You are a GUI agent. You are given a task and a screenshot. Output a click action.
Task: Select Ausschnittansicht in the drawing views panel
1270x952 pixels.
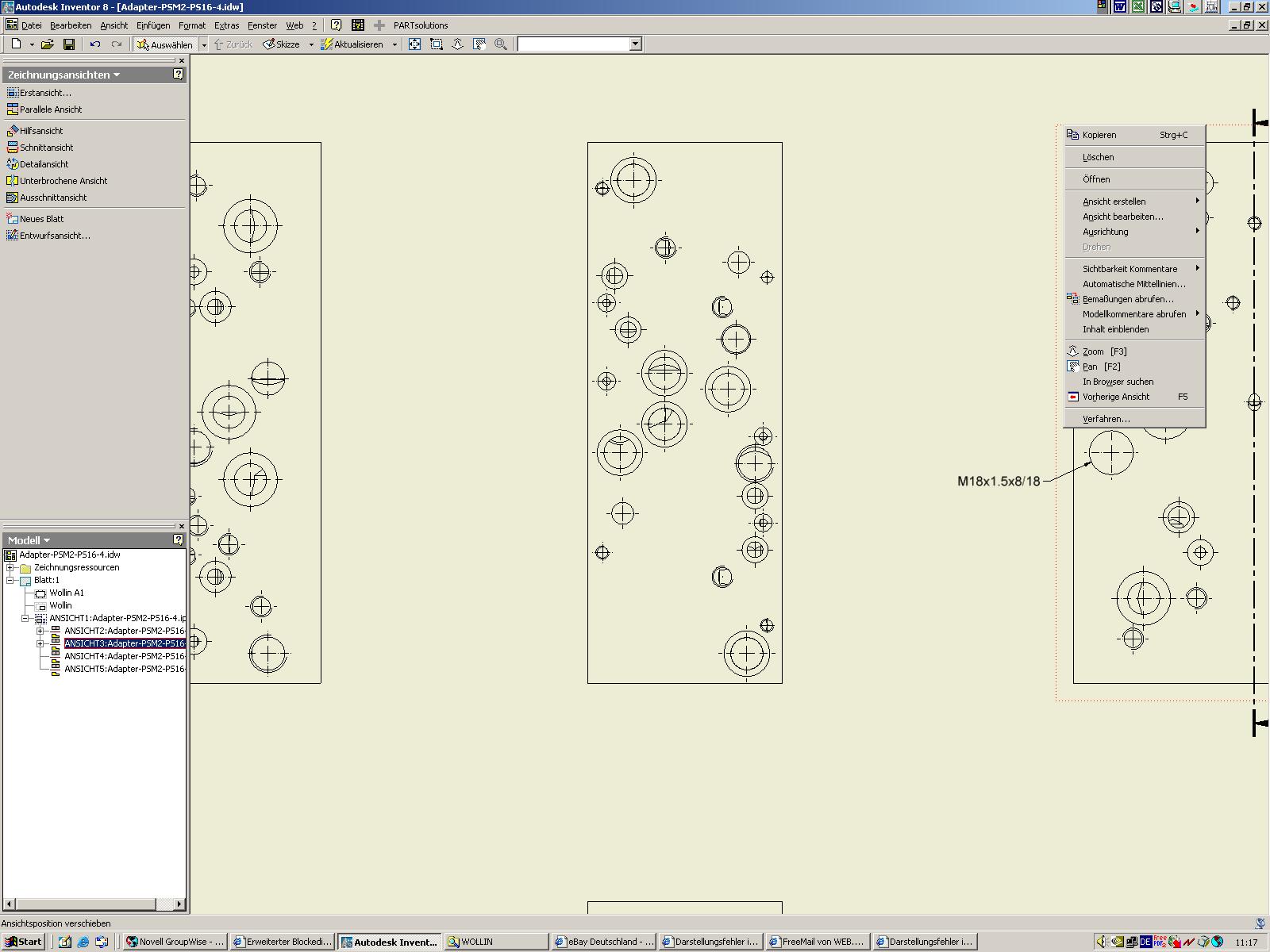(53, 198)
